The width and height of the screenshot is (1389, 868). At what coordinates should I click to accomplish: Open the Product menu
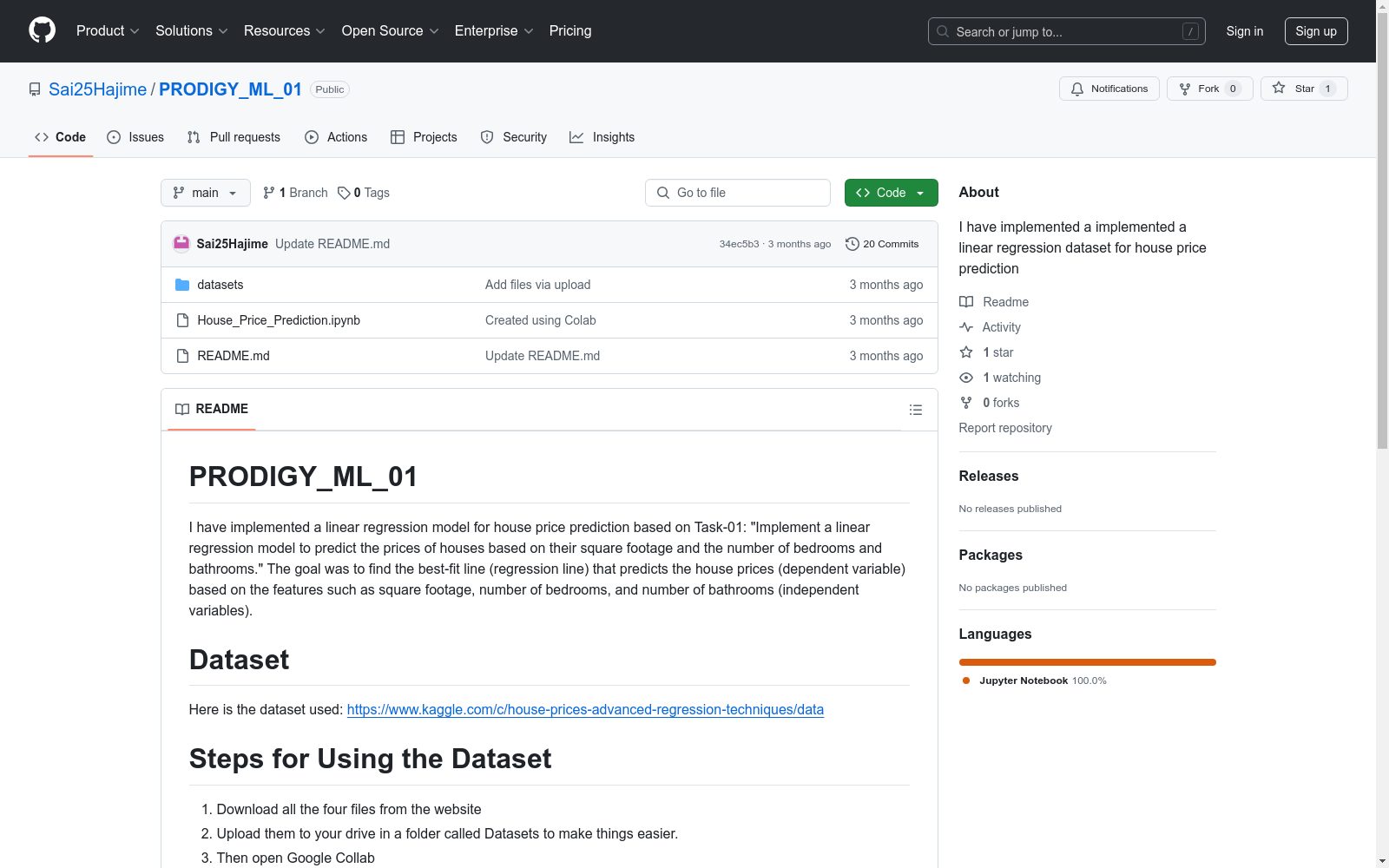[x=108, y=30]
